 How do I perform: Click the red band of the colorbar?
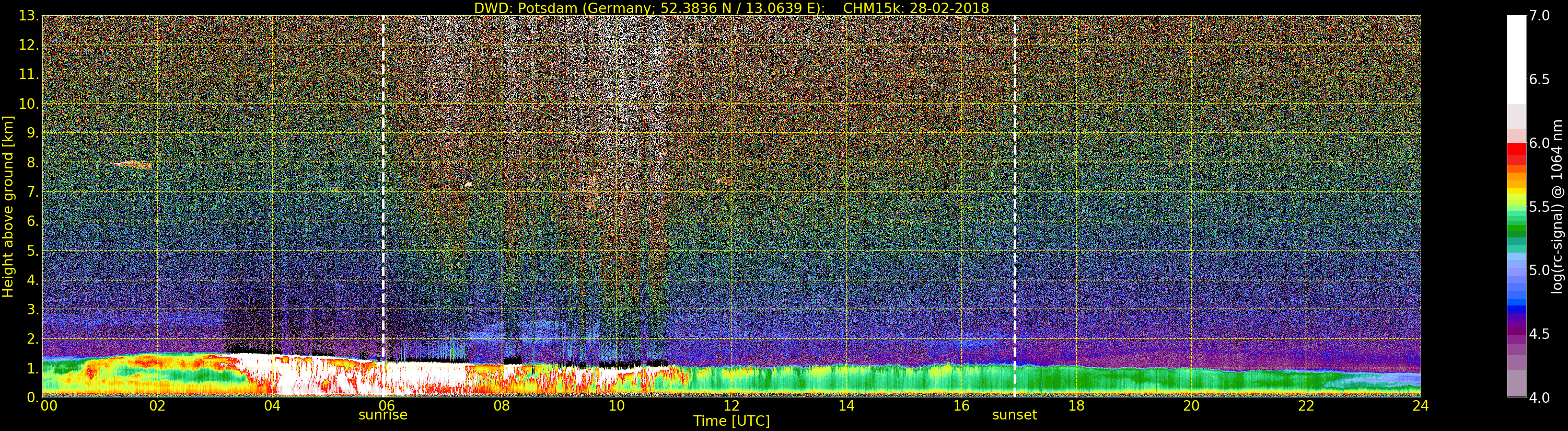coord(1516,154)
